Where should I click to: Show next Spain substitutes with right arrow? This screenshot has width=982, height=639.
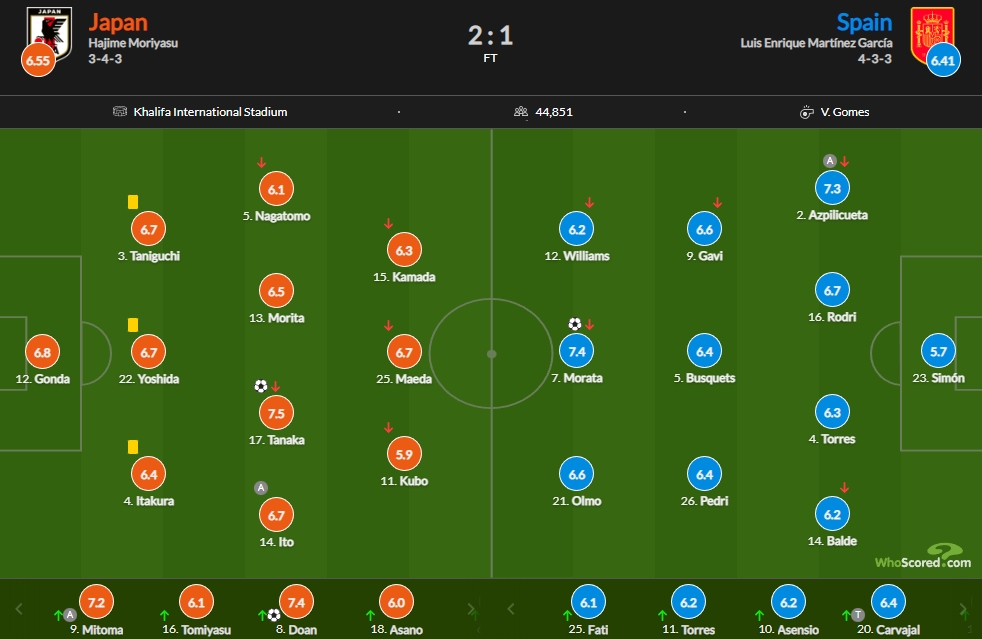(963, 608)
